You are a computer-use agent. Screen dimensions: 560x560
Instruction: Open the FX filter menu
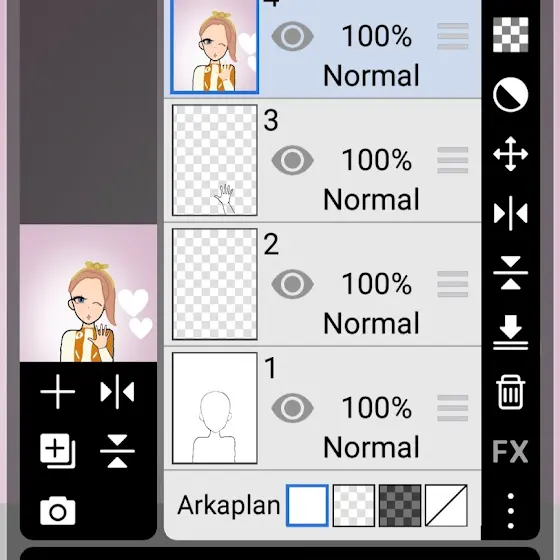pos(510,451)
